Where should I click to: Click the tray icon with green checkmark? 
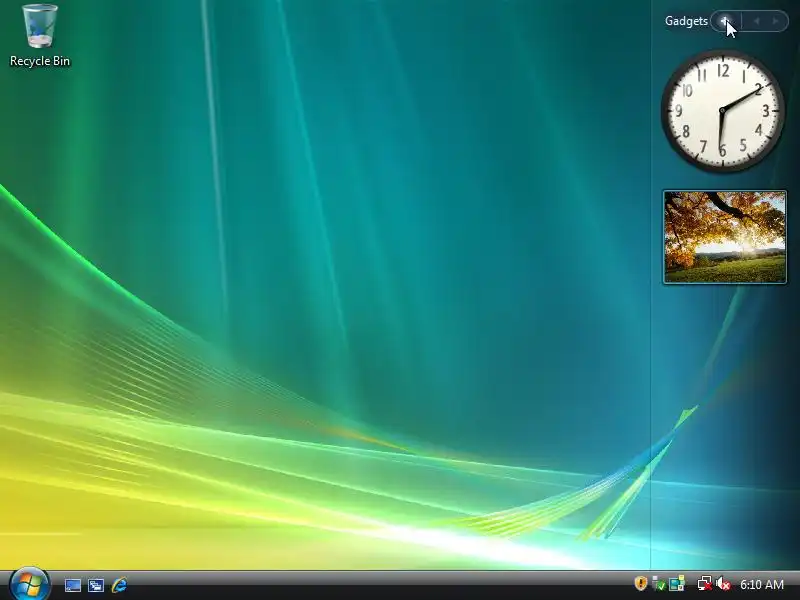[659, 583]
